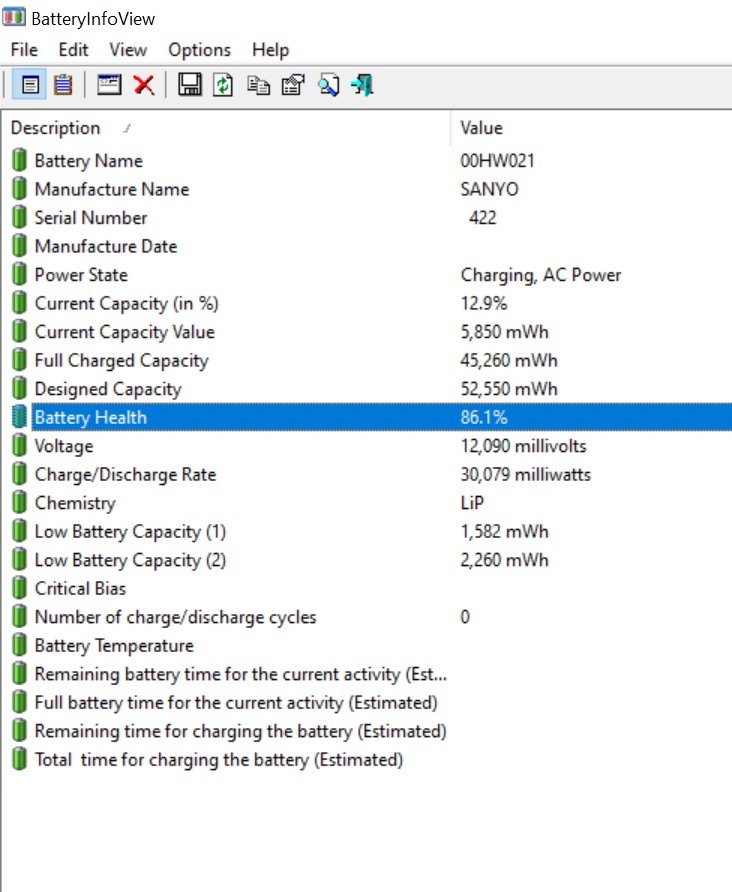Select the Battery Name row
Screen dimensions: 732x892
coord(367,160)
